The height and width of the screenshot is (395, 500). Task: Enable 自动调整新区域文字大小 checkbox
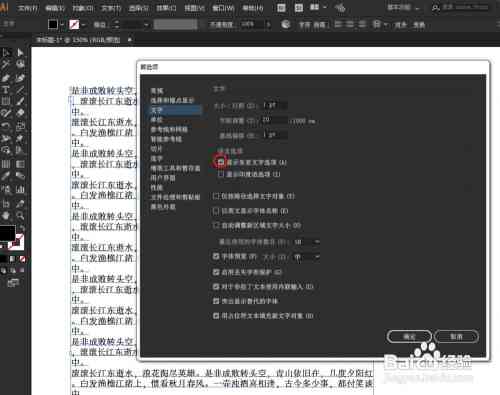coord(216,225)
